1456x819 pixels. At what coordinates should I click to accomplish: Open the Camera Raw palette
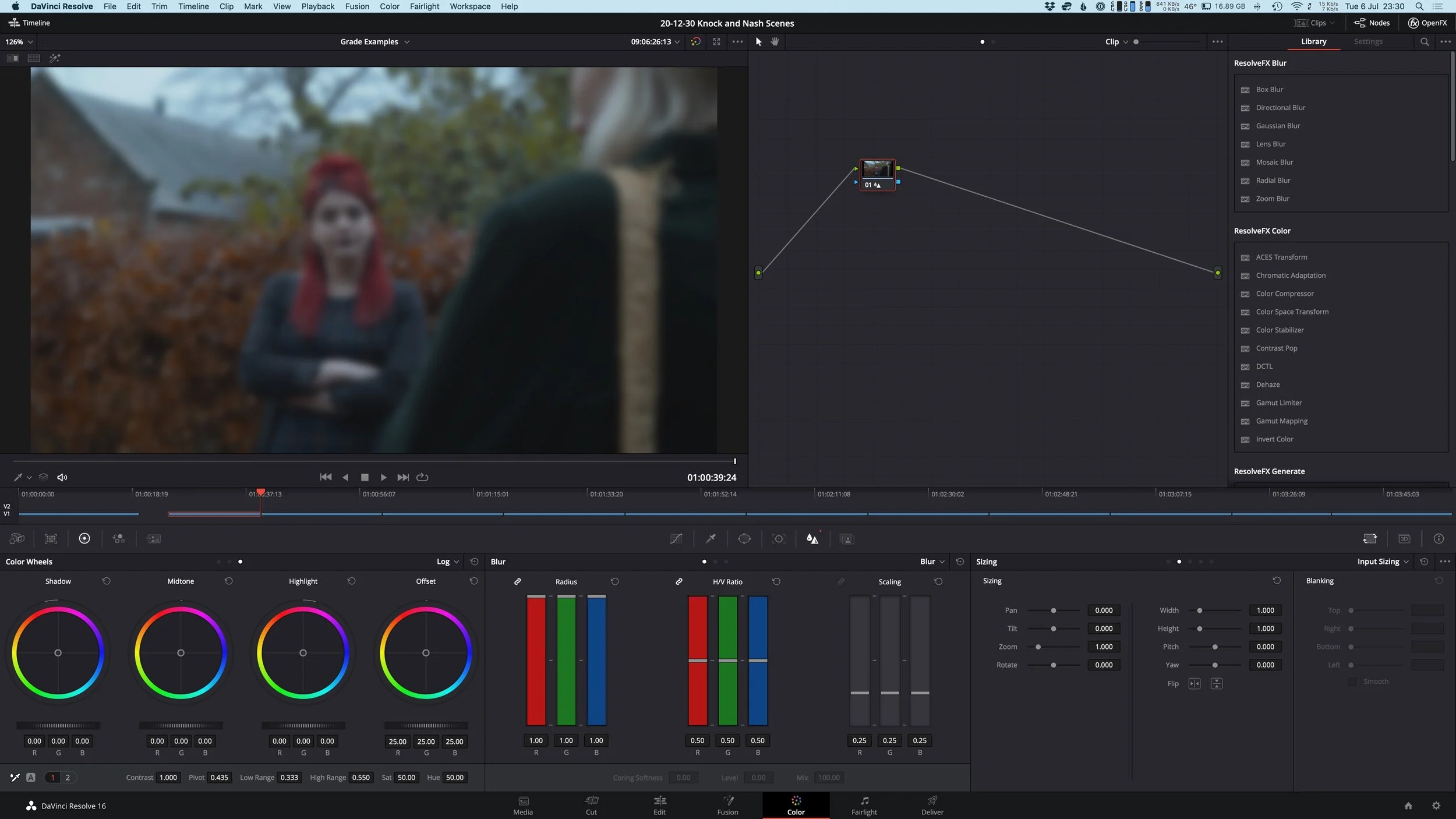[17, 539]
